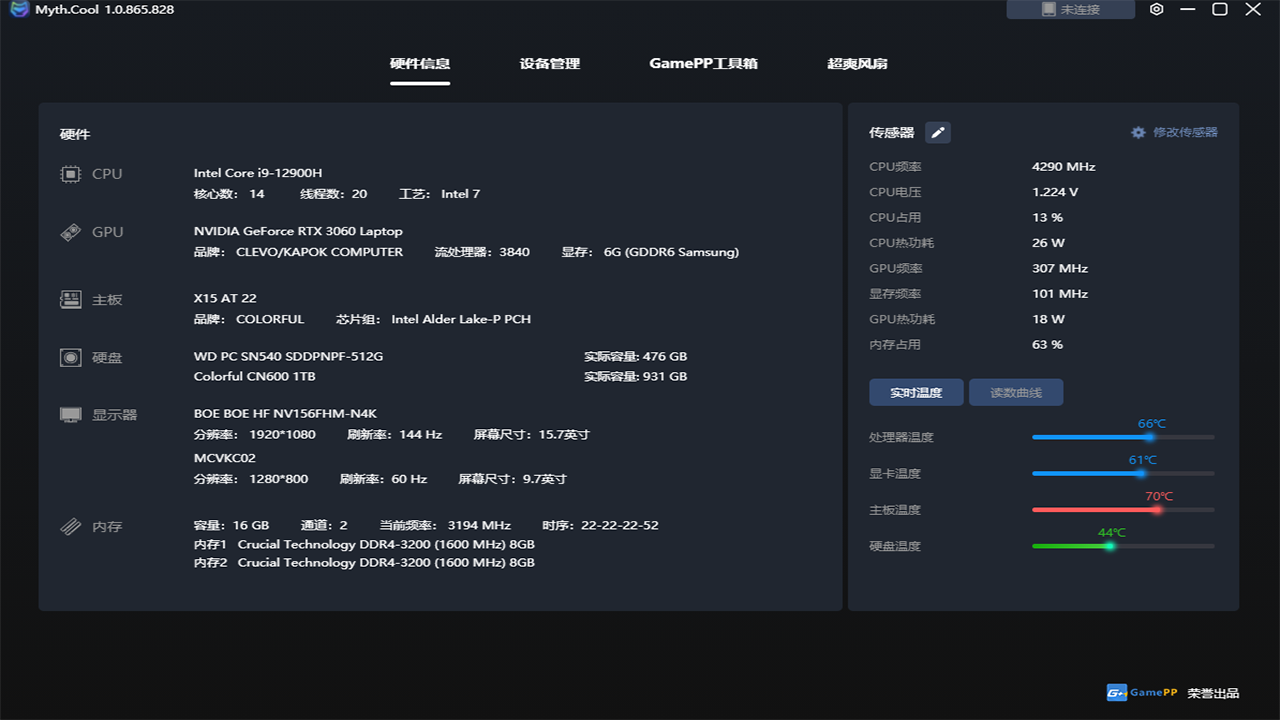Switch to 读数曲线 reading curve mode
1280x720 pixels.
(x=1016, y=392)
